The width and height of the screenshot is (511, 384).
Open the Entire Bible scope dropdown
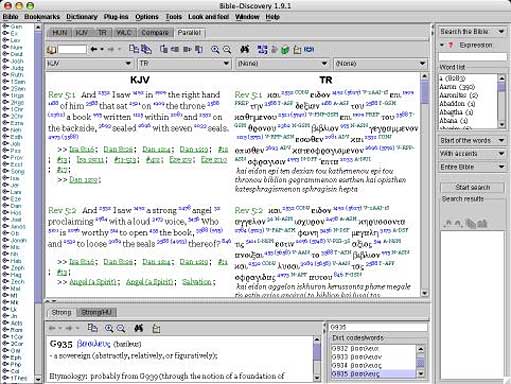[472, 167]
